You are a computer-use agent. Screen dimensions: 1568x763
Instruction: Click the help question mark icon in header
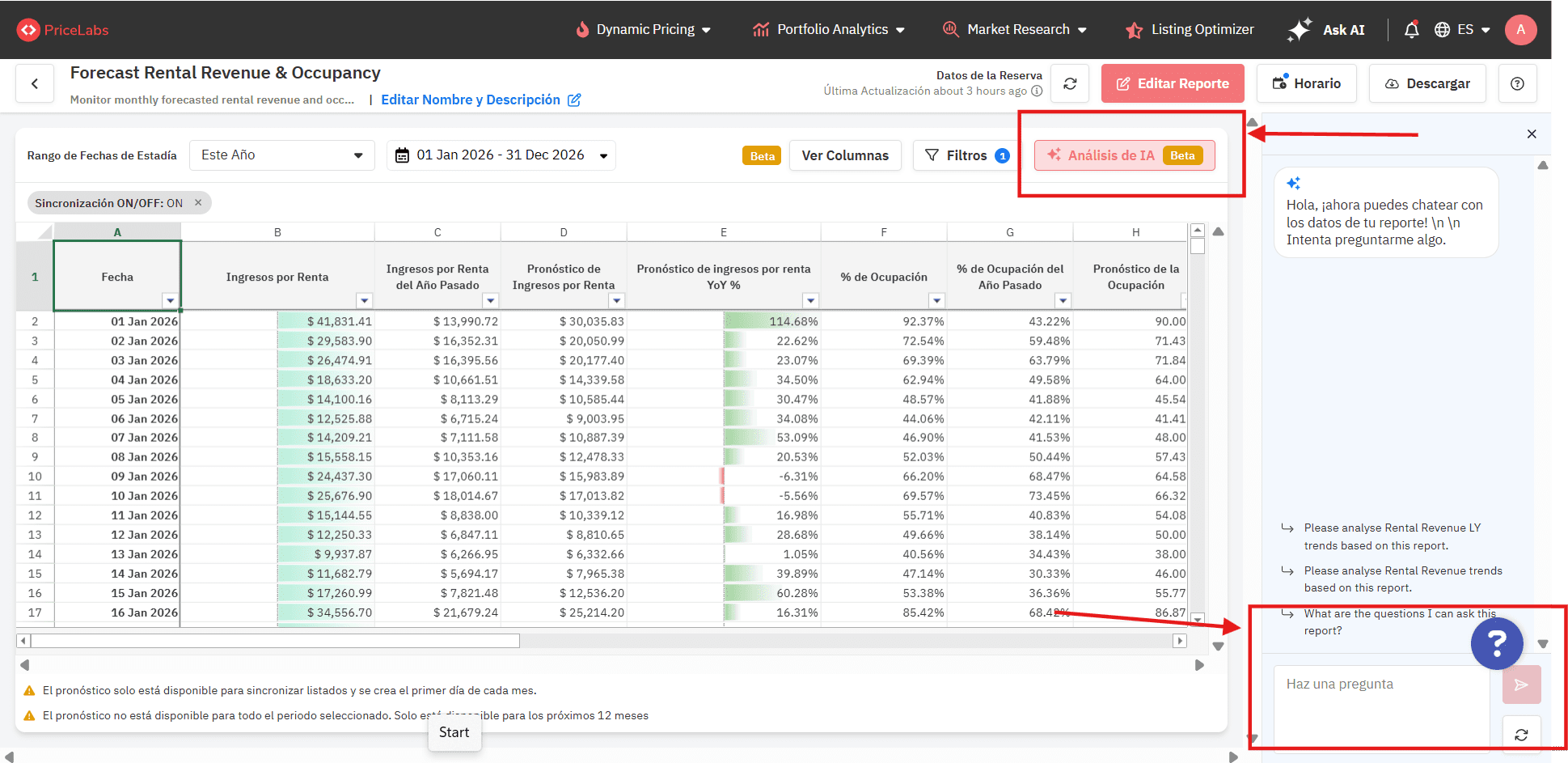coord(1517,83)
